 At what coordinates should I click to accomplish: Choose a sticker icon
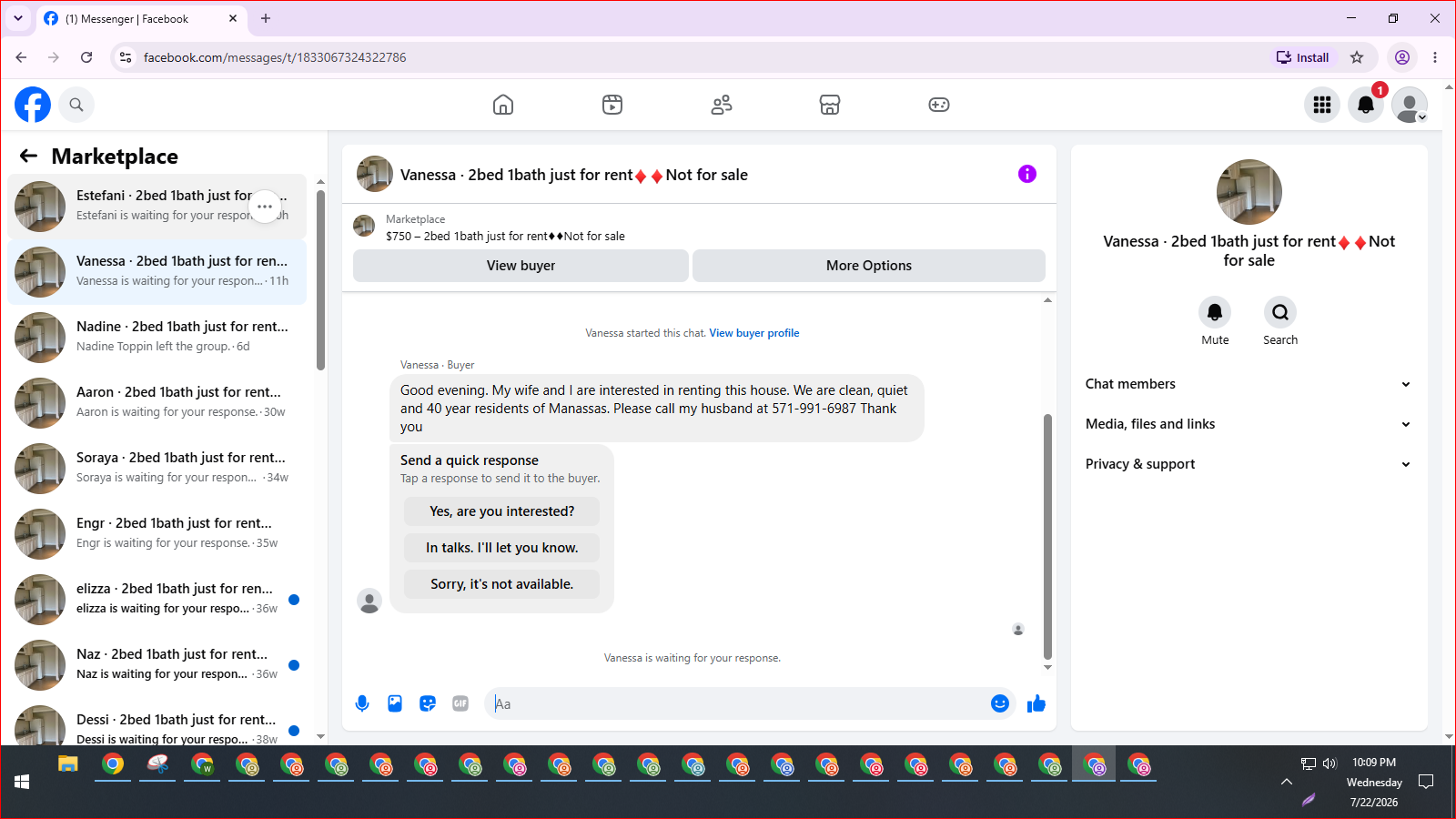click(428, 703)
